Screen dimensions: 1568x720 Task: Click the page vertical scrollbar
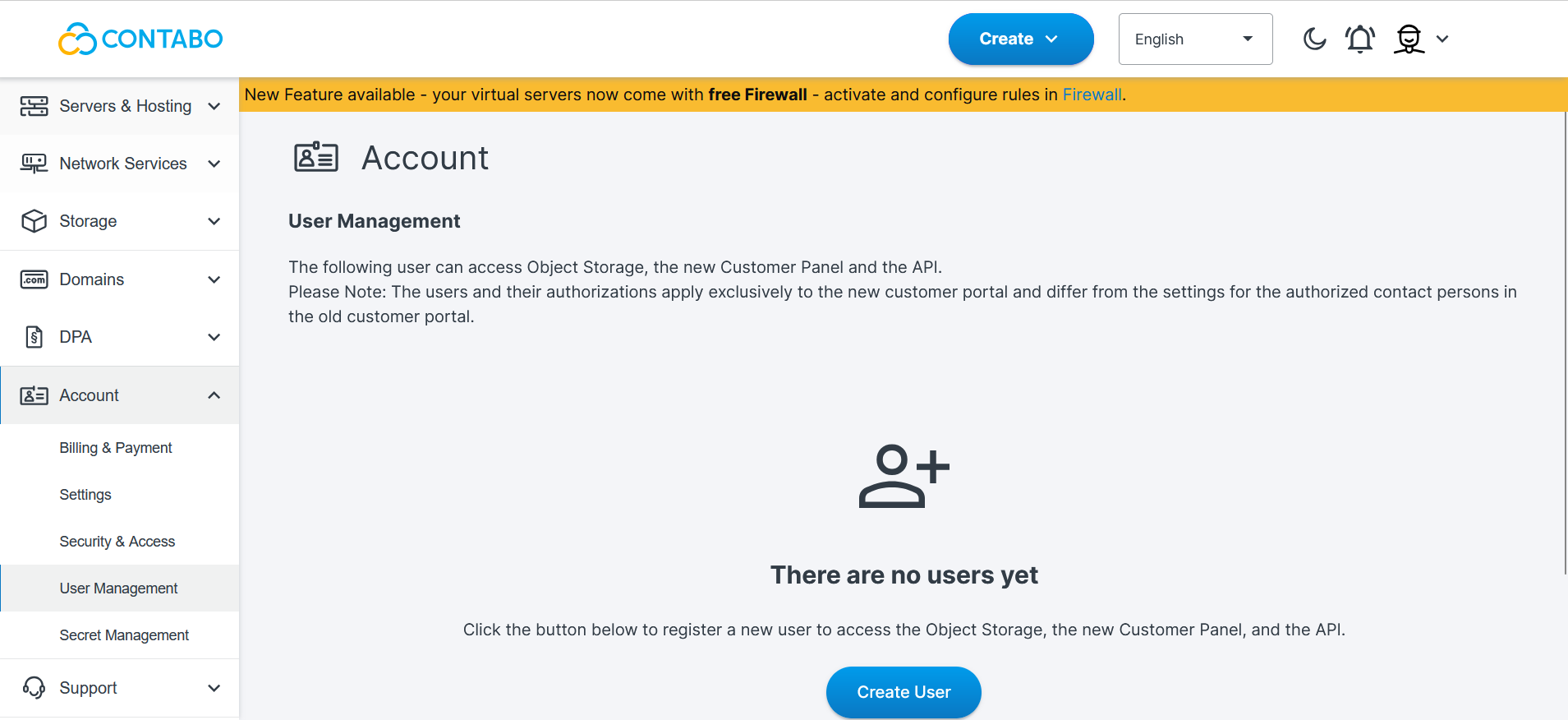(x=1566, y=344)
